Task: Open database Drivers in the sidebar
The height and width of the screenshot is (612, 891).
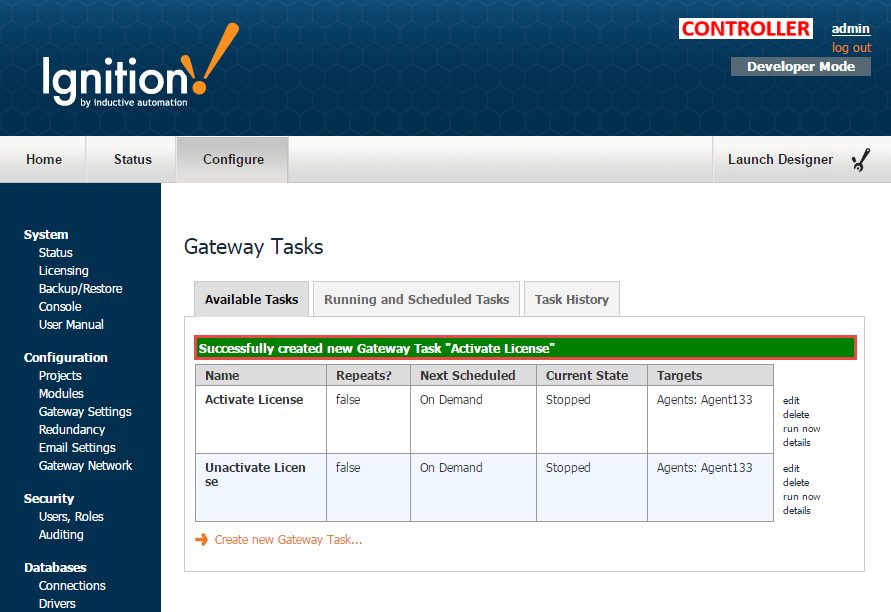Action: tap(57, 603)
